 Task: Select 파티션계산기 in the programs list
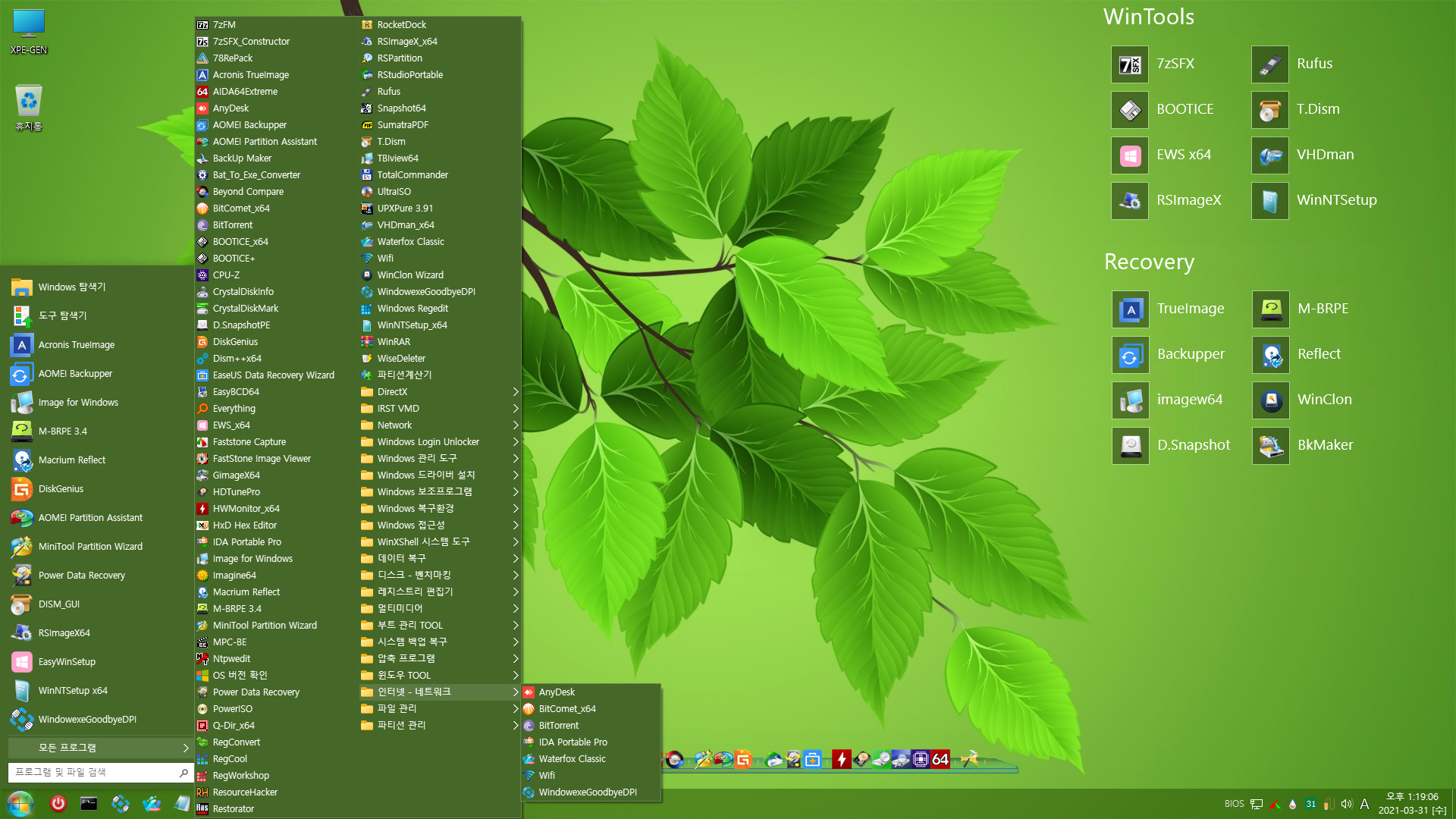[440, 375]
